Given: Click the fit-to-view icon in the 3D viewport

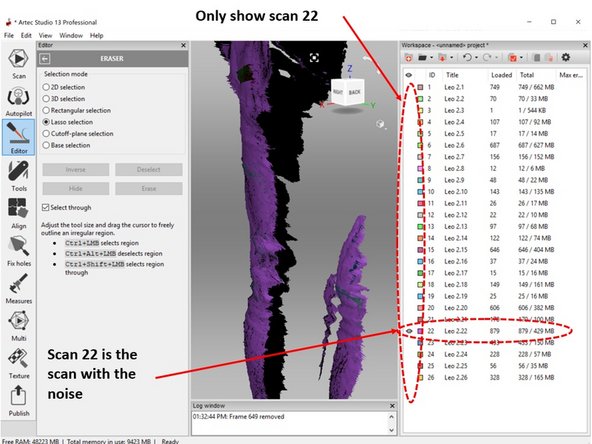Looking at the screenshot, I should coord(314,57).
